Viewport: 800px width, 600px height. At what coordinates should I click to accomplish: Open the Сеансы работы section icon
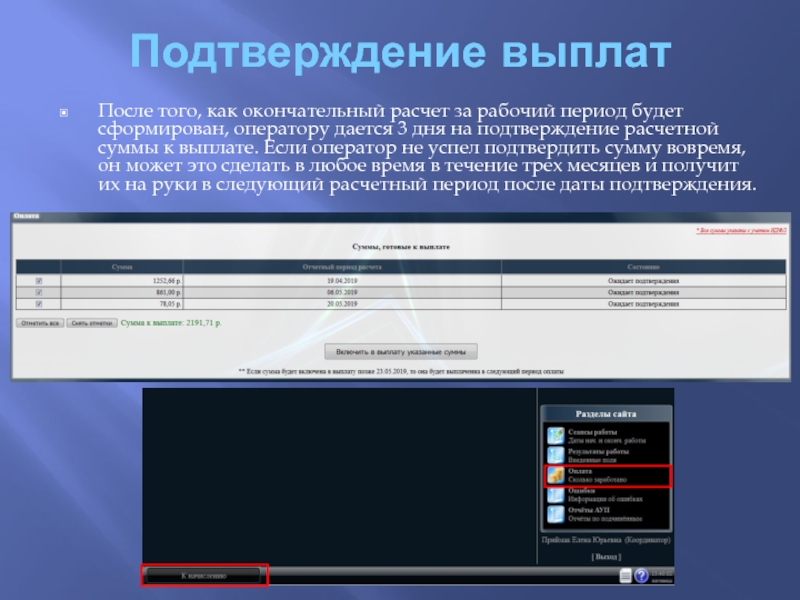[x=556, y=436]
